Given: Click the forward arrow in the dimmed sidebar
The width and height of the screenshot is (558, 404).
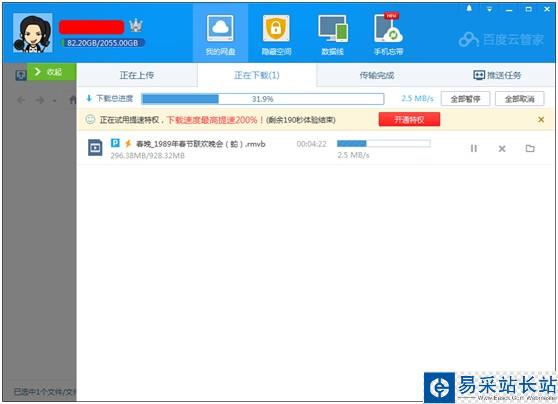Looking at the screenshot, I should [40, 100].
